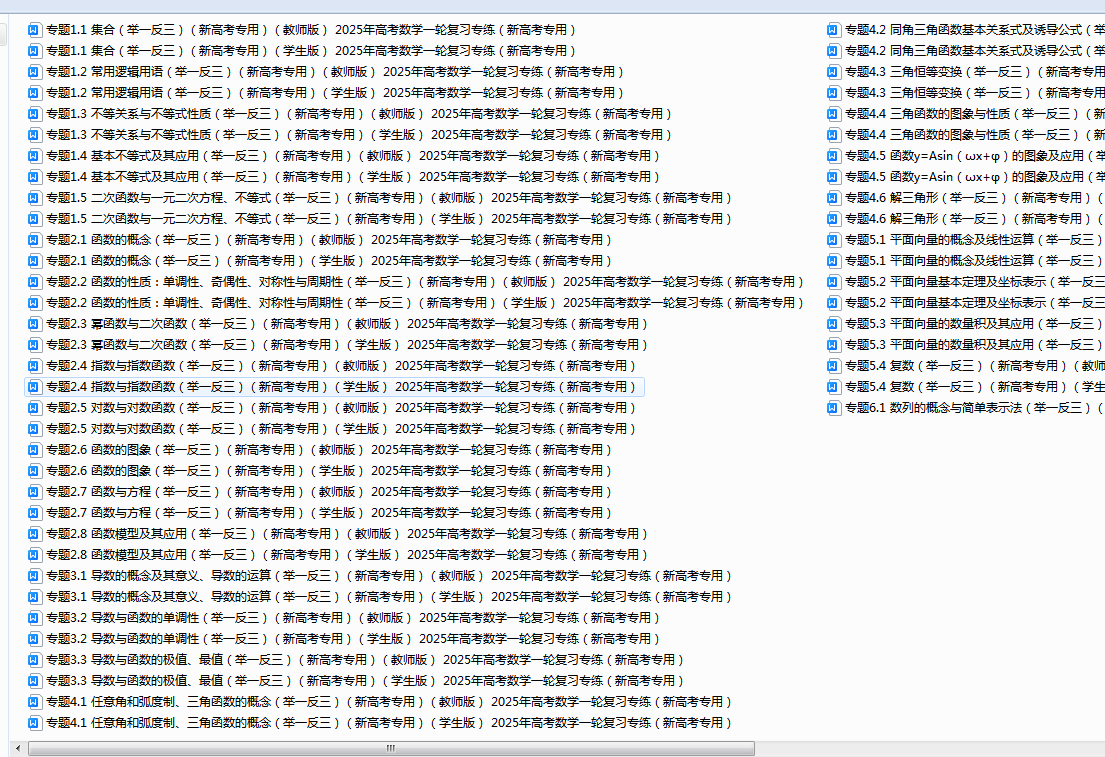Click the document icon of 专题3.3 导数与函数的极值、最值 教师版
Image resolution: width=1105 pixels, height=757 pixels.
click(x=34, y=660)
